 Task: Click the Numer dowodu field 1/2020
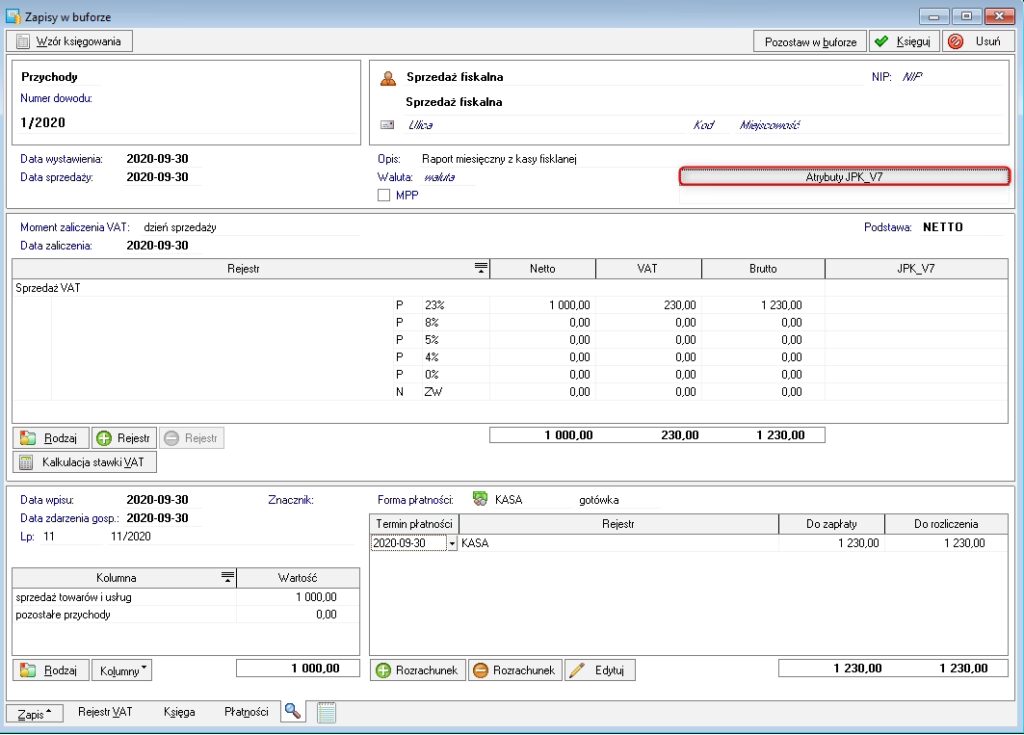(x=45, y=122)
